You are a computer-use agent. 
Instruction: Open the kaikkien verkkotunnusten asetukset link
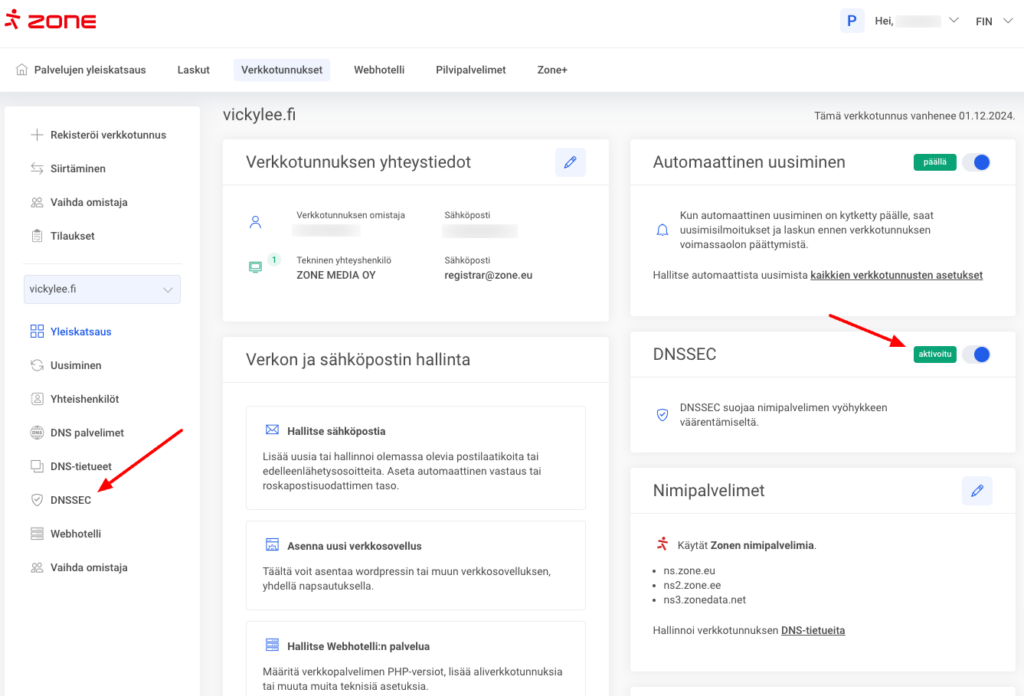pos(896,275)
